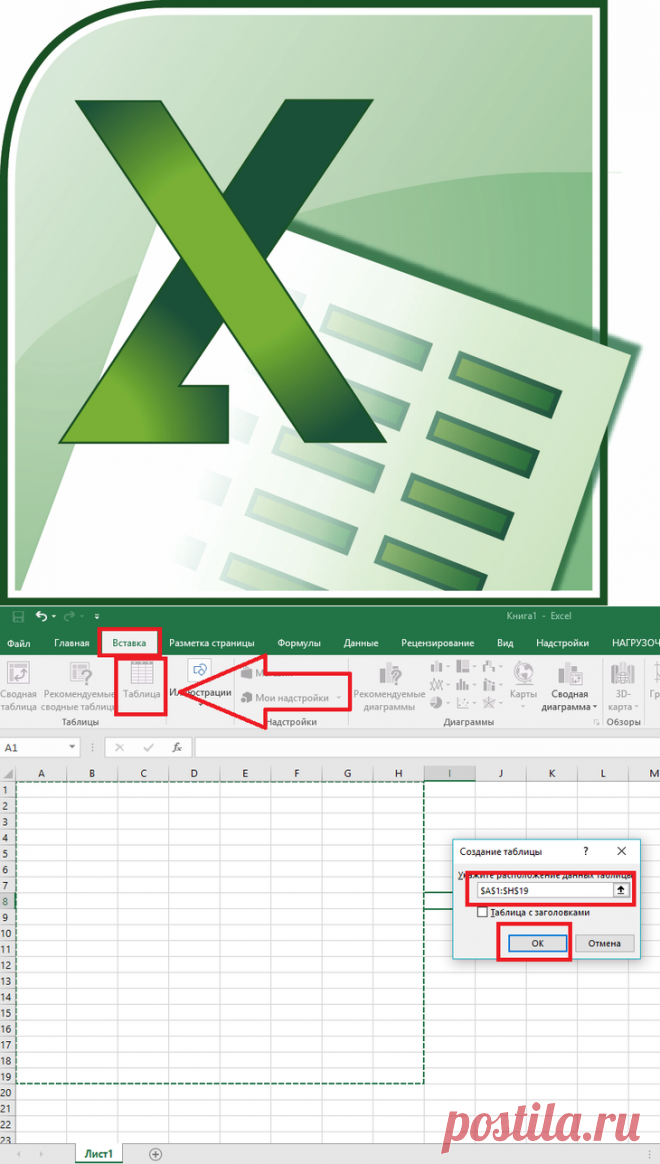Go to the Рецензирование tab
The height and width of the screenshot is (1164, 660).
tap(437, 643)
